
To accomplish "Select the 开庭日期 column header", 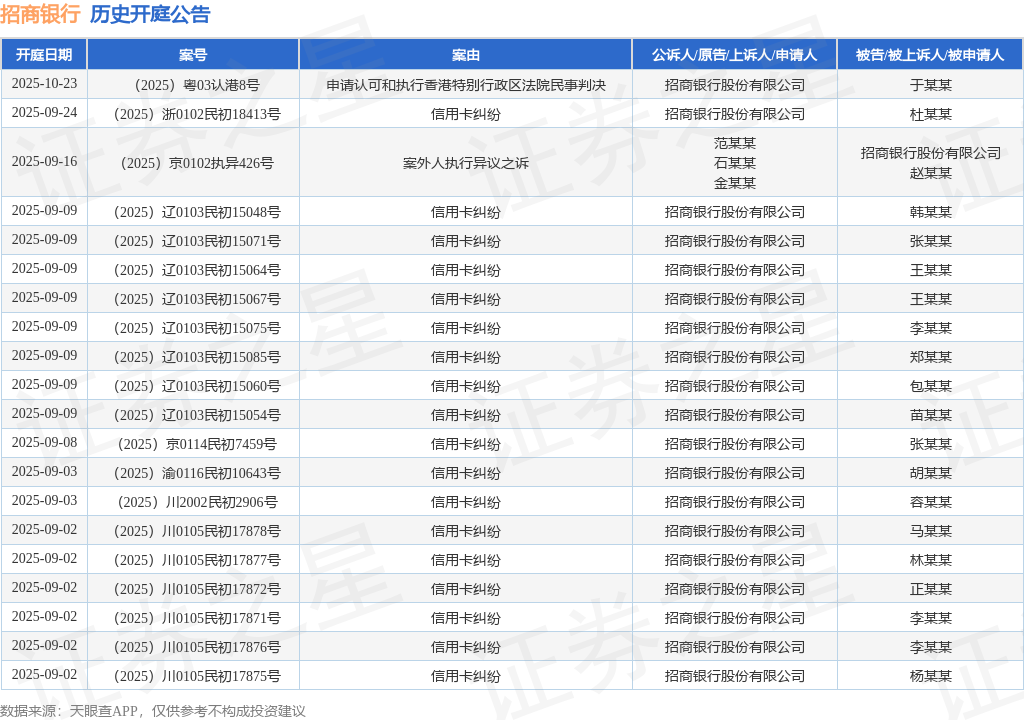I will click(44, 55).
